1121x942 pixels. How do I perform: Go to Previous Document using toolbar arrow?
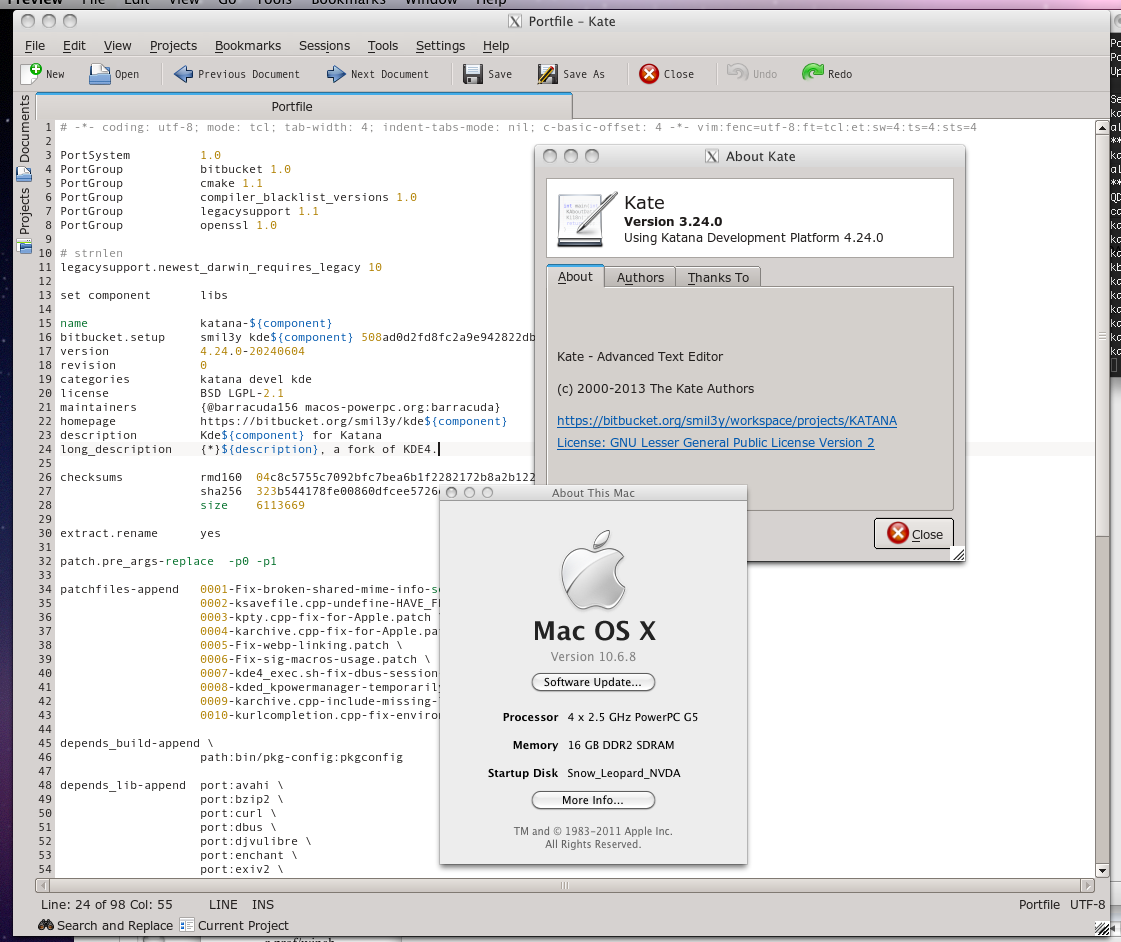tap(184, 73)
